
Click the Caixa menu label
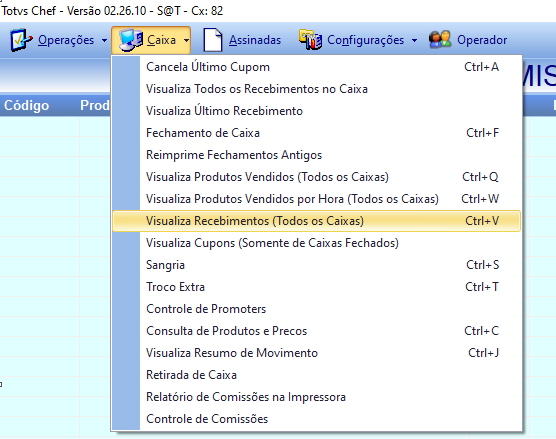tap(161, 40)
